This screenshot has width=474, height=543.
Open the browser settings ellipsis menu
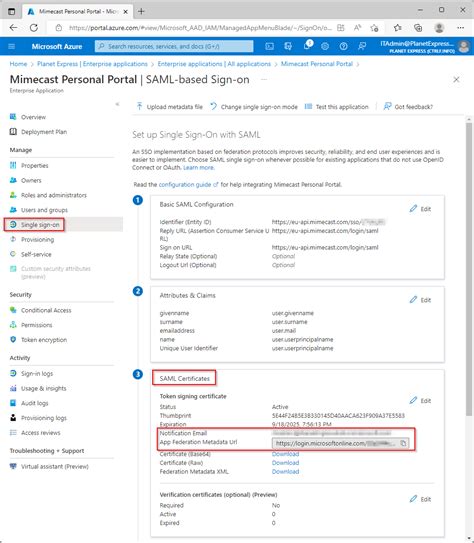460,28
